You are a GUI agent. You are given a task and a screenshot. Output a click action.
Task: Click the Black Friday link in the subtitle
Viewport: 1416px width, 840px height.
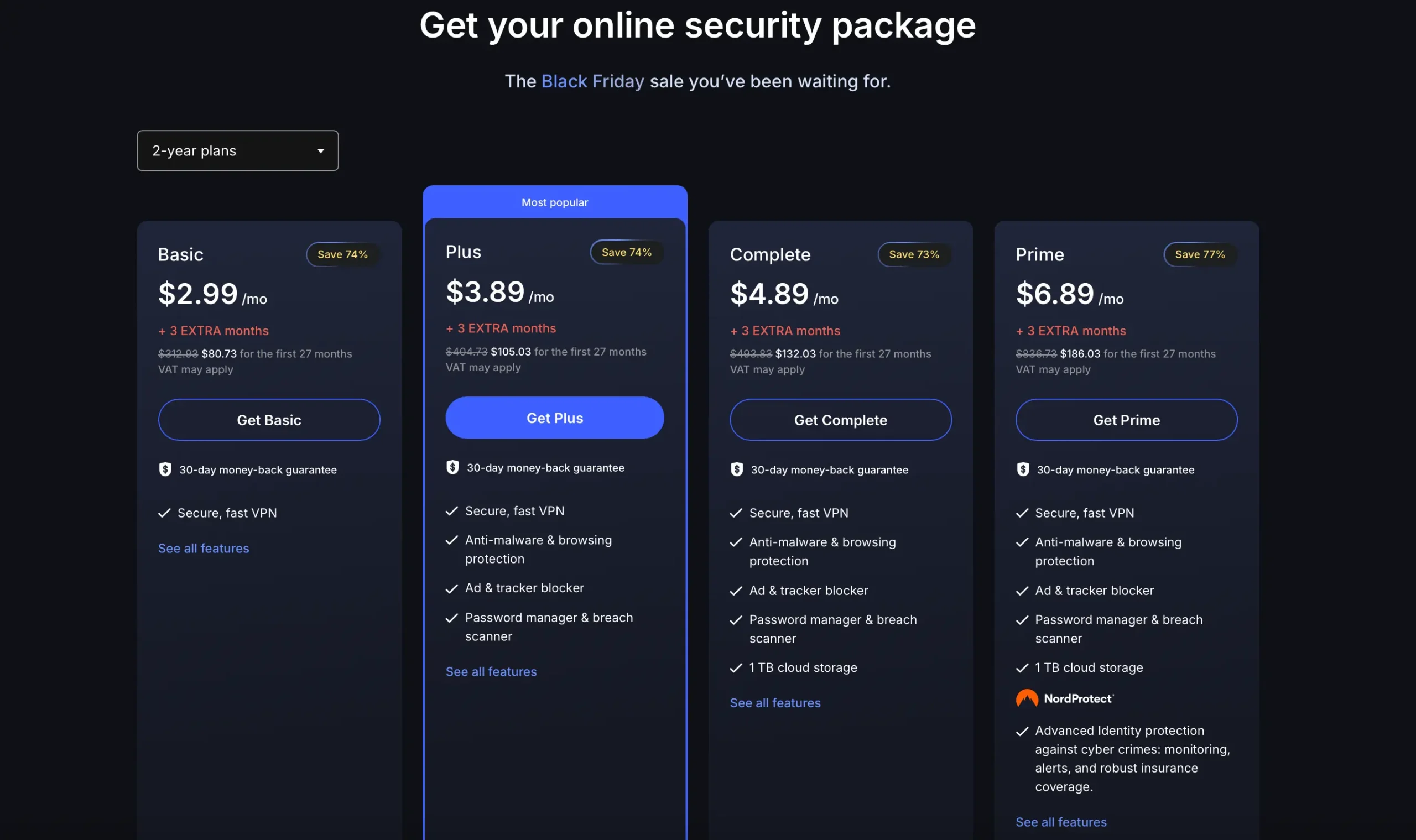coord(592,81)
